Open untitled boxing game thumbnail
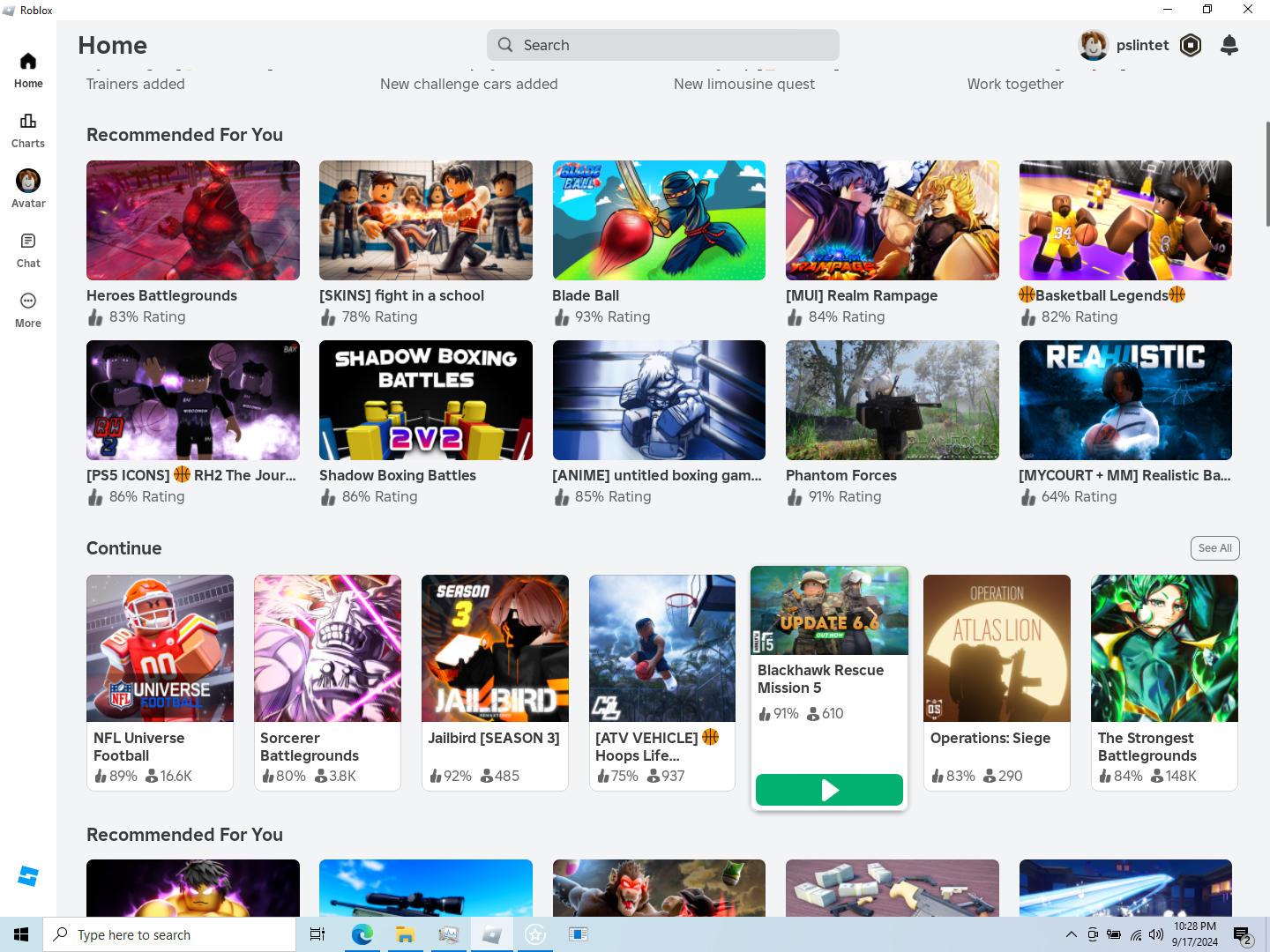Screen dimensions: 1270x952 [659, 400]
